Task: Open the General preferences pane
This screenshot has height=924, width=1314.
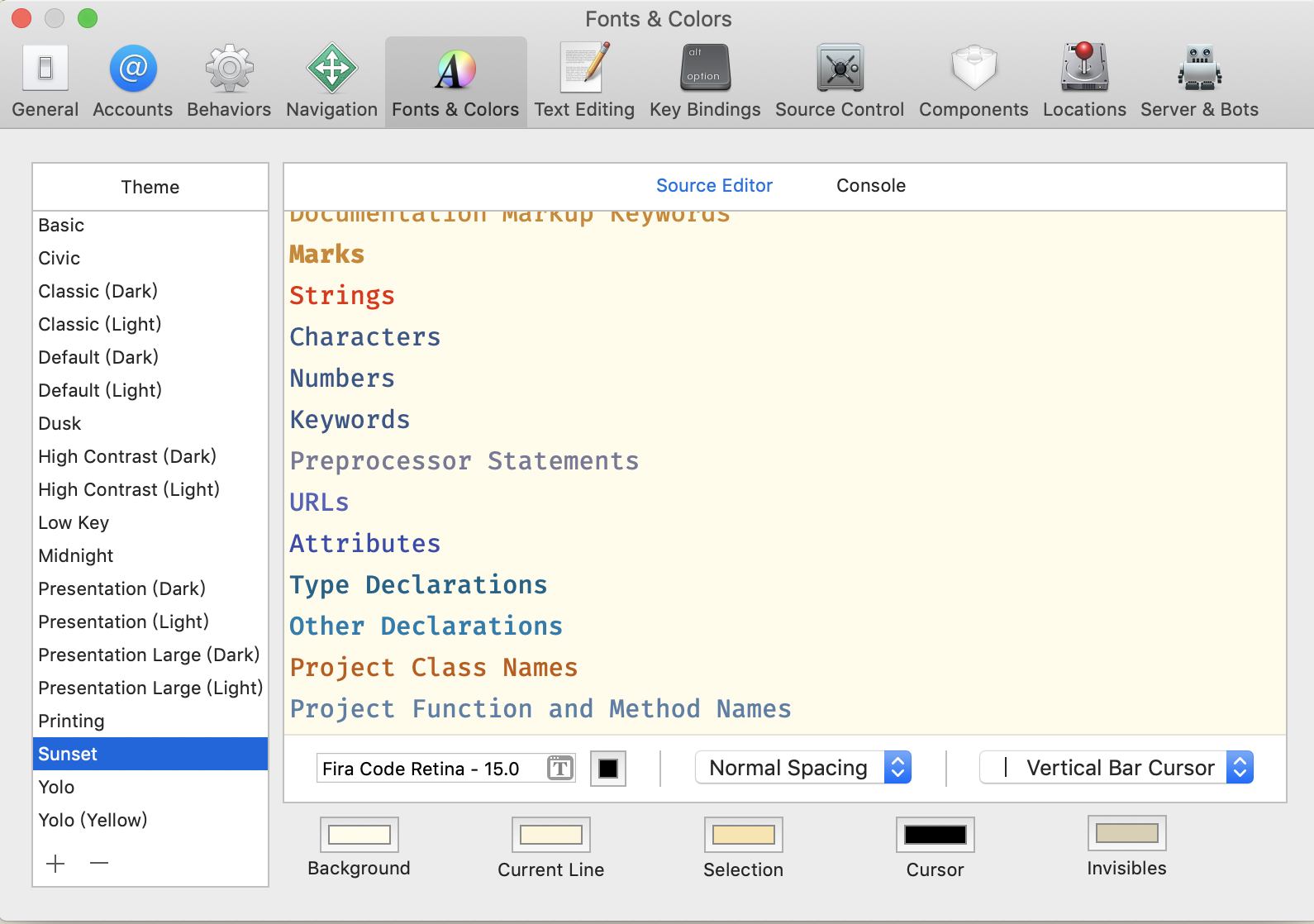Action: (x=45, y=82)
